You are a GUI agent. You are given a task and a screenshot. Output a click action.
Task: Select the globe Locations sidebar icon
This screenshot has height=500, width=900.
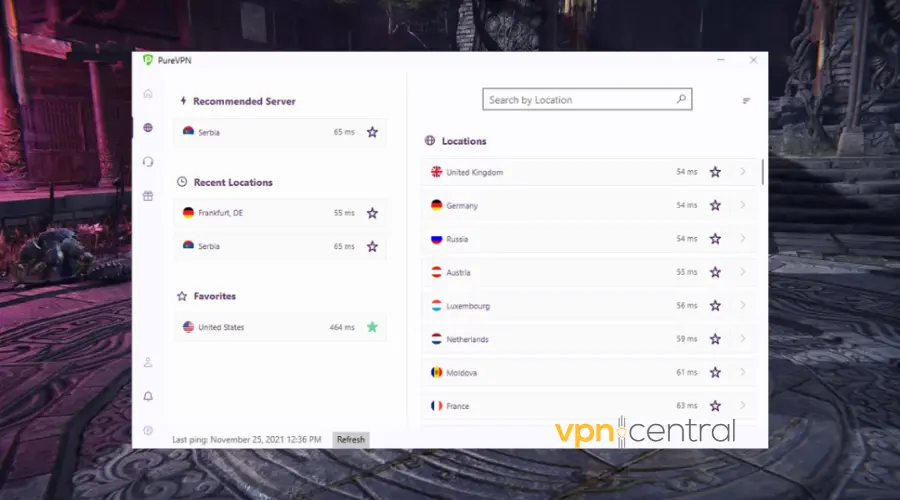(148, 128)
